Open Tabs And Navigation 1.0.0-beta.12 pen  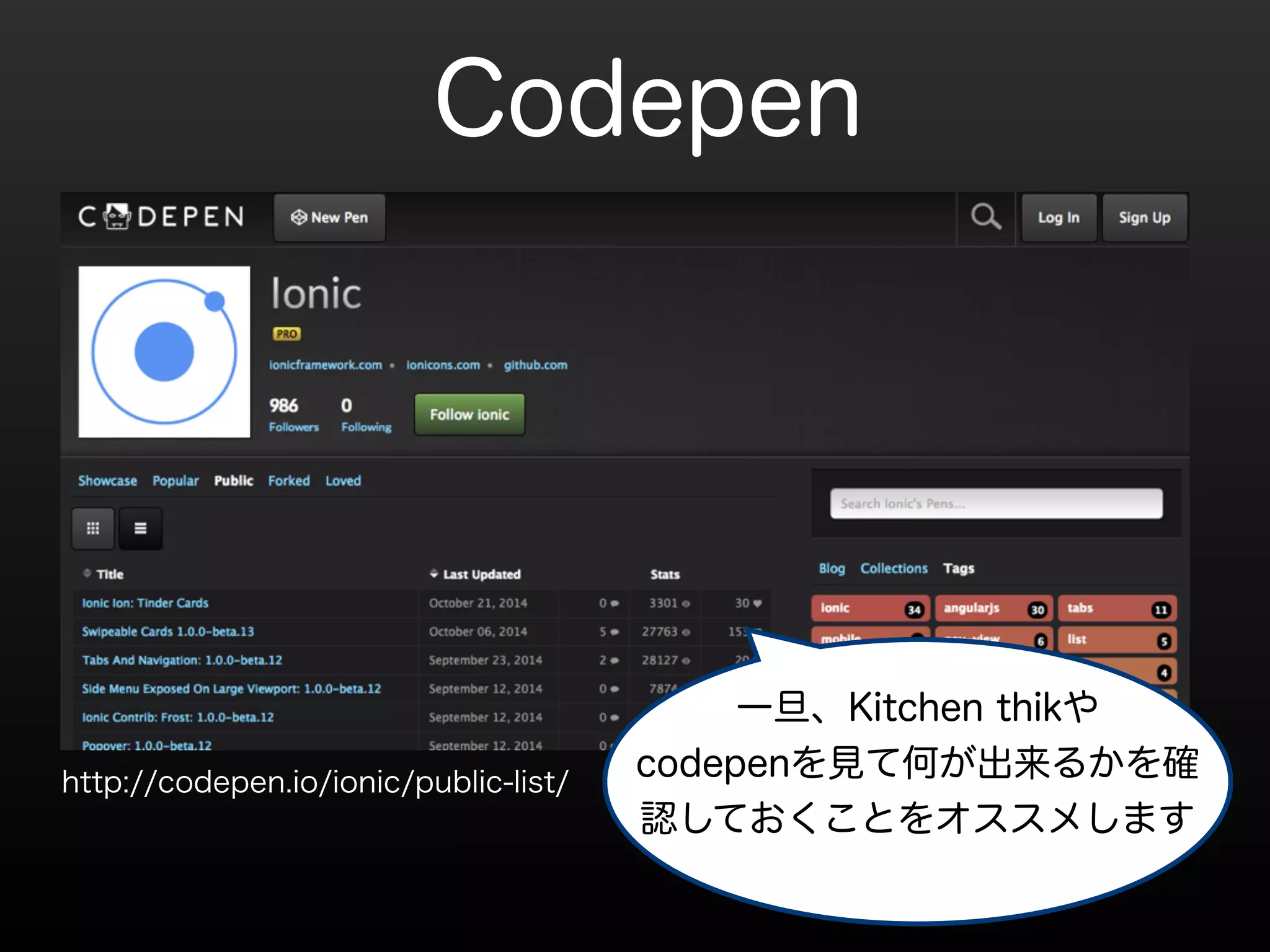tap(182, 660)
